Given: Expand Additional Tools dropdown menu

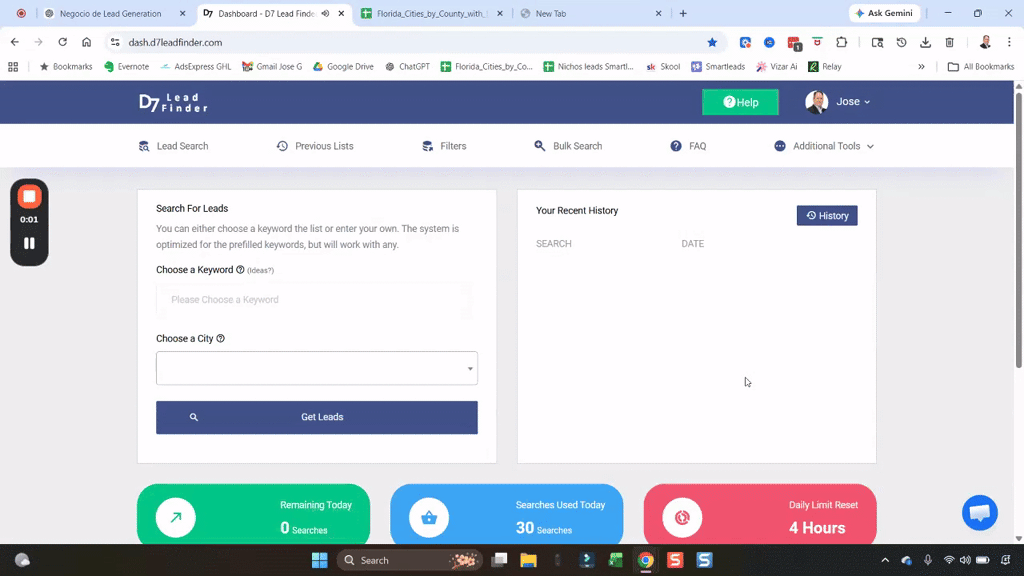Looking at the screenshot, I should click(824, 146).
